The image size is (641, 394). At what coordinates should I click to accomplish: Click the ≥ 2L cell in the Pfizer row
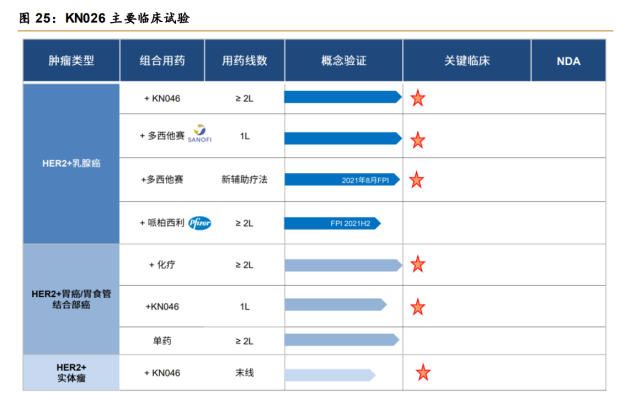244,223
